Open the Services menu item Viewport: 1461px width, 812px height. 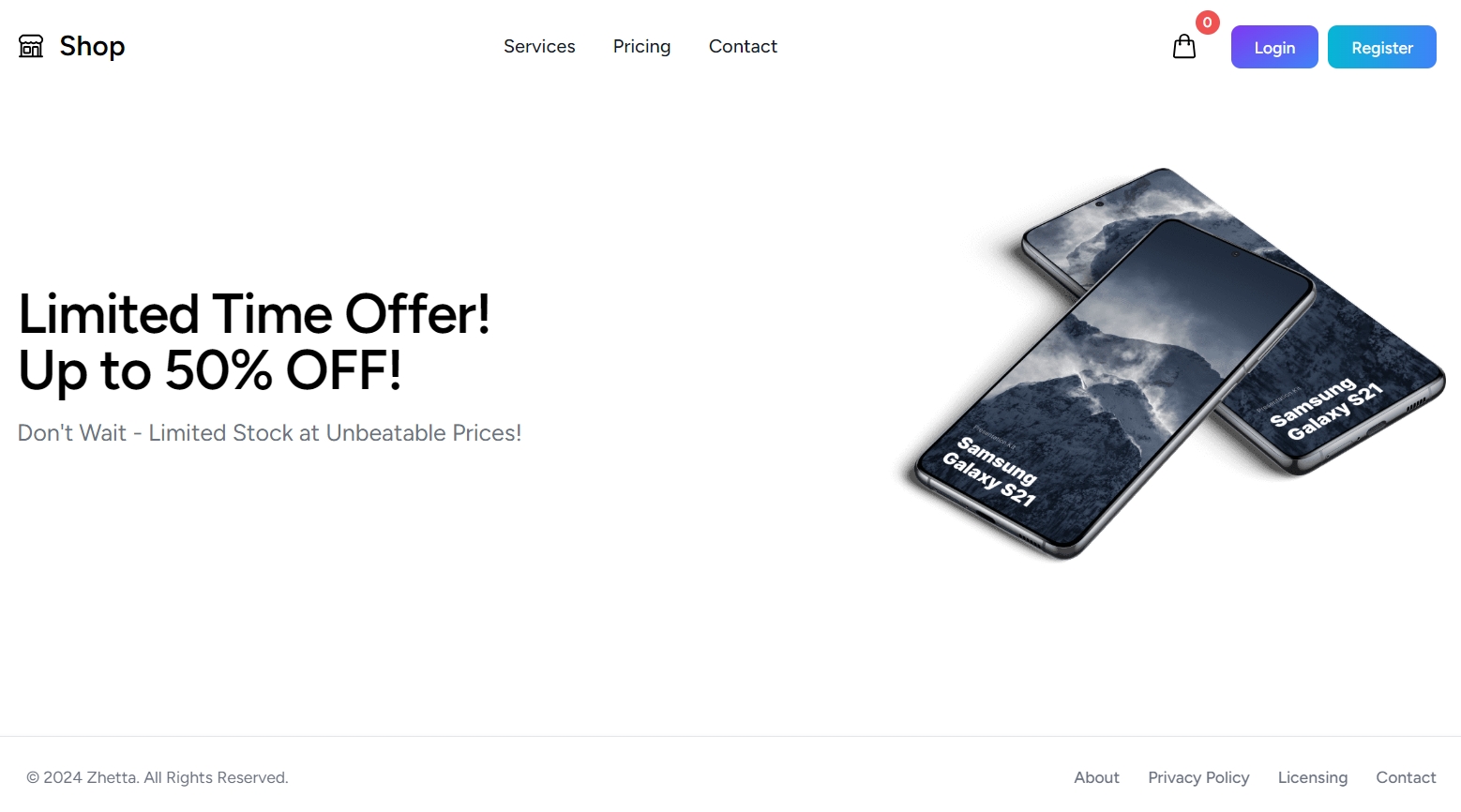coord(539,46)
